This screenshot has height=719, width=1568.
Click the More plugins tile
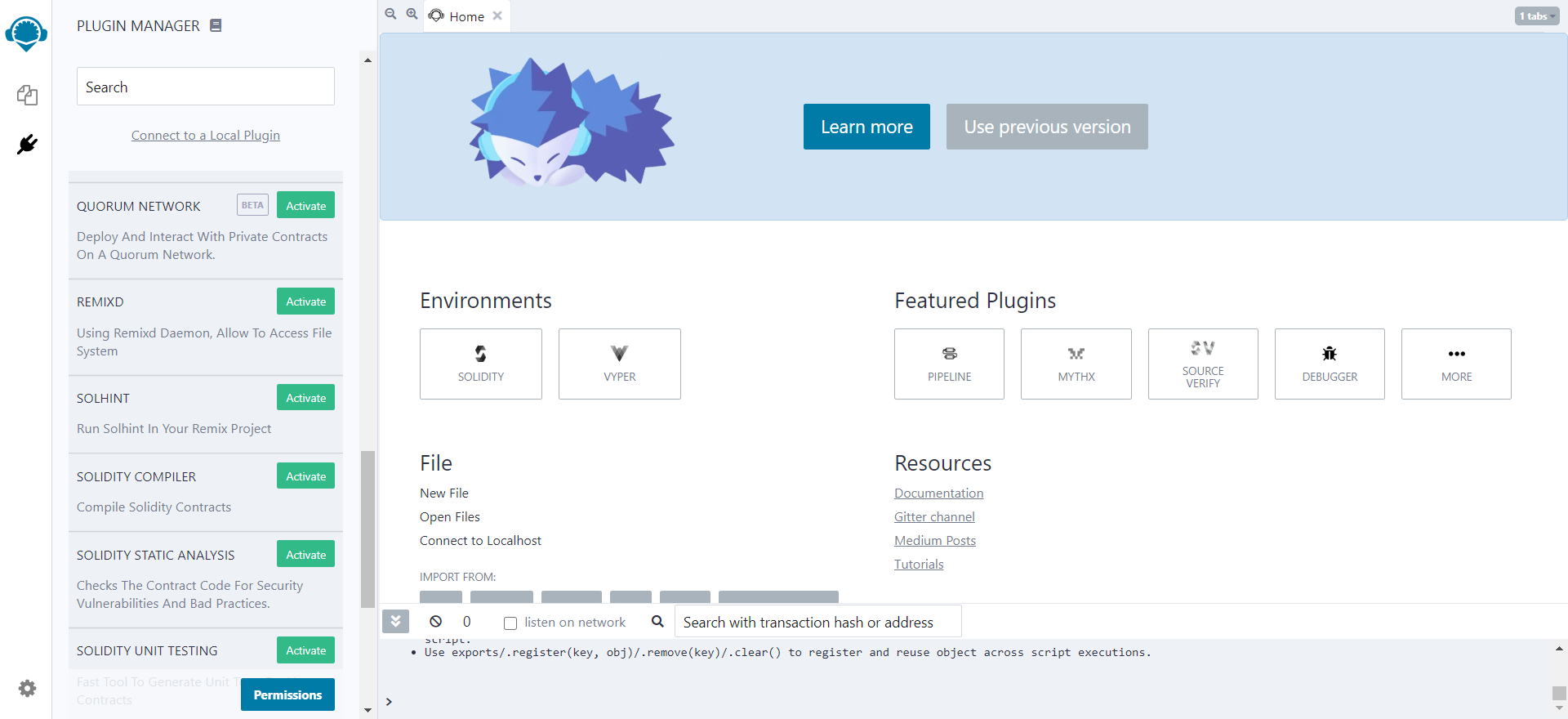1456,364
